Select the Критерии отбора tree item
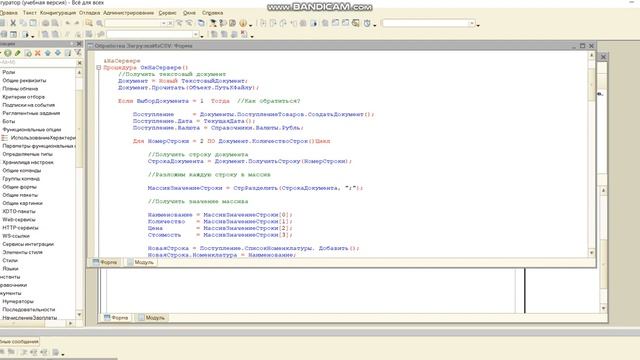Screen dimensions: 640x360 pyautogui.click(x=23, y=97)
